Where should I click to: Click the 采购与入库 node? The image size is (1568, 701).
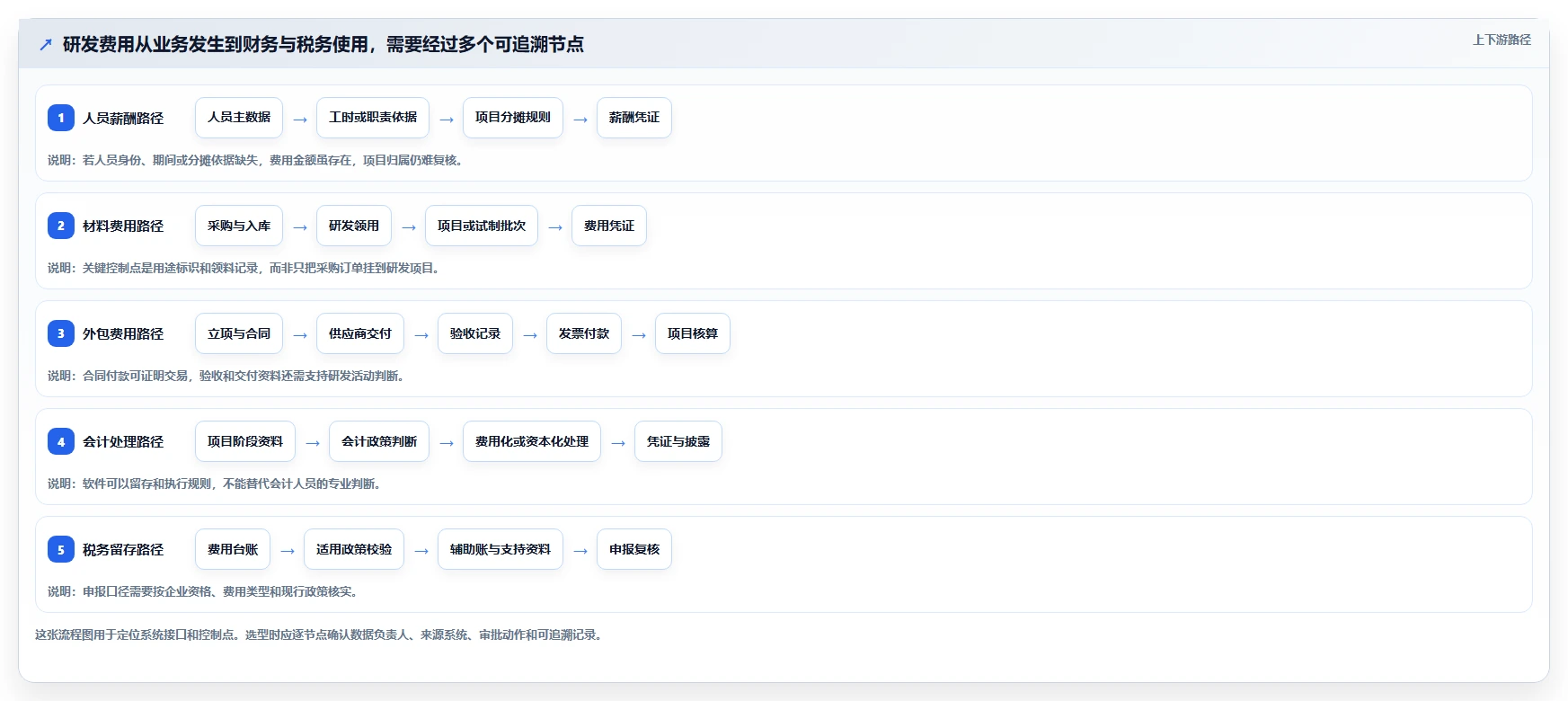pyautogui.click(x=239, y=226)
